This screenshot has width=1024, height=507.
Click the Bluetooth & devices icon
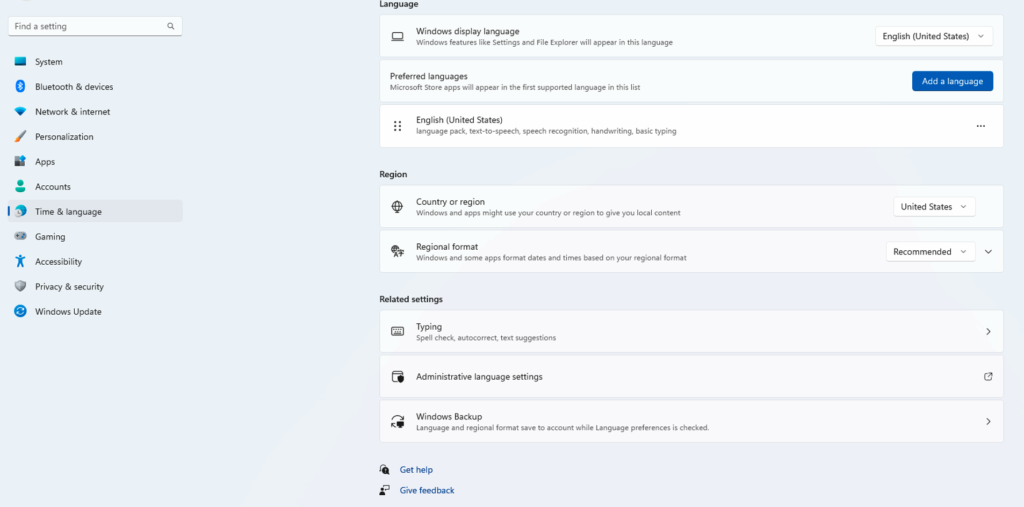(20, 86)
